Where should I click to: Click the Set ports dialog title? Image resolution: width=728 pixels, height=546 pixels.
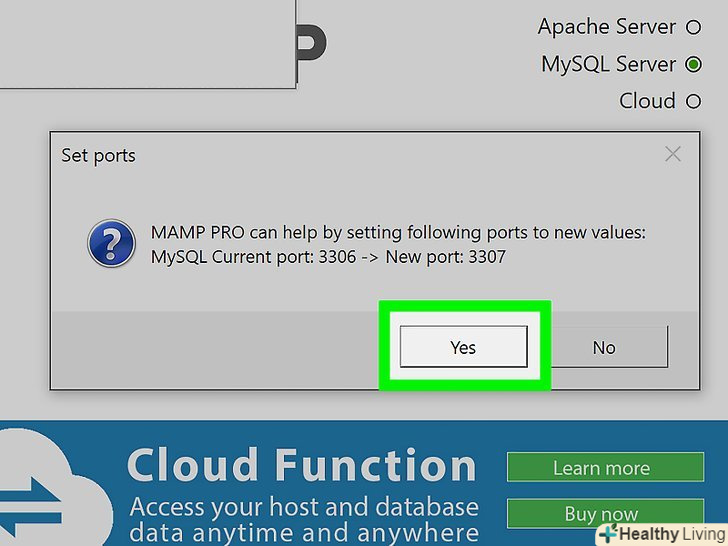(98, 155)
